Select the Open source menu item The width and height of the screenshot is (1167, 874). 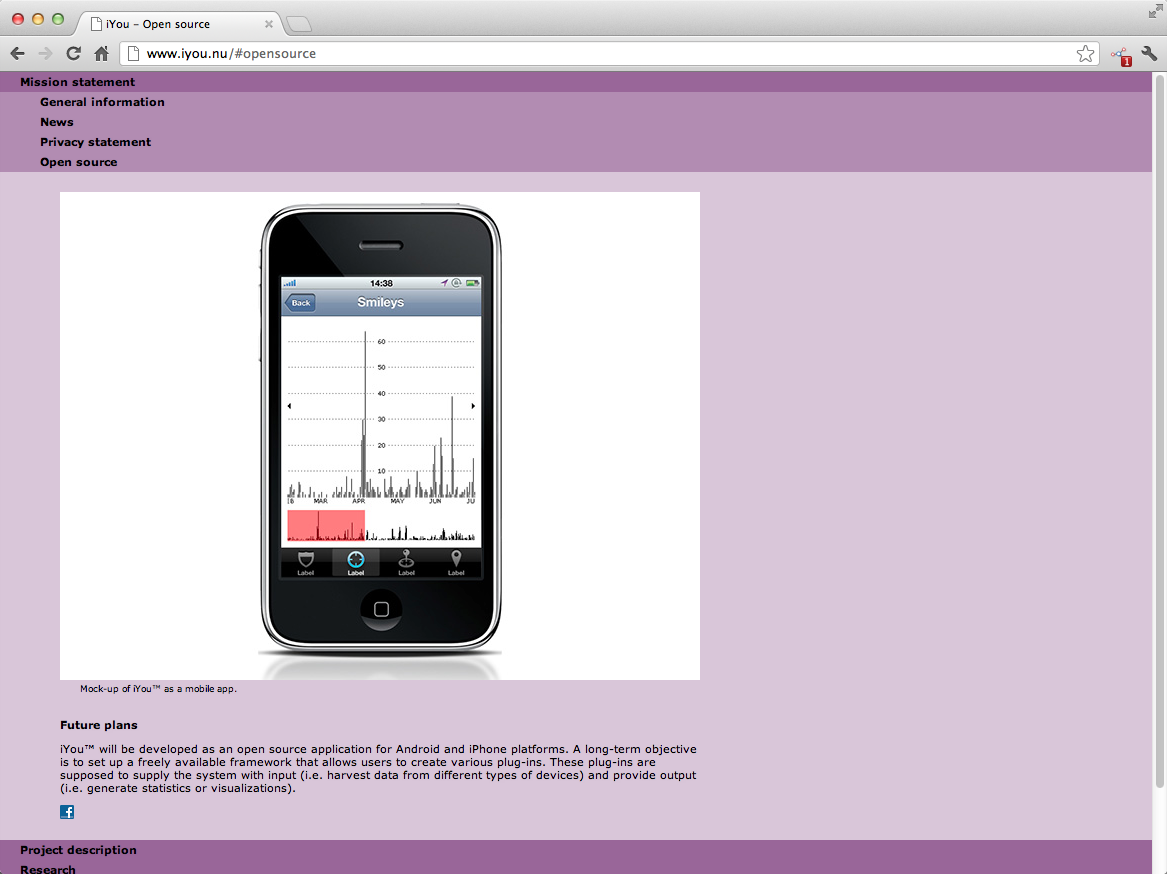pos(78,162)
